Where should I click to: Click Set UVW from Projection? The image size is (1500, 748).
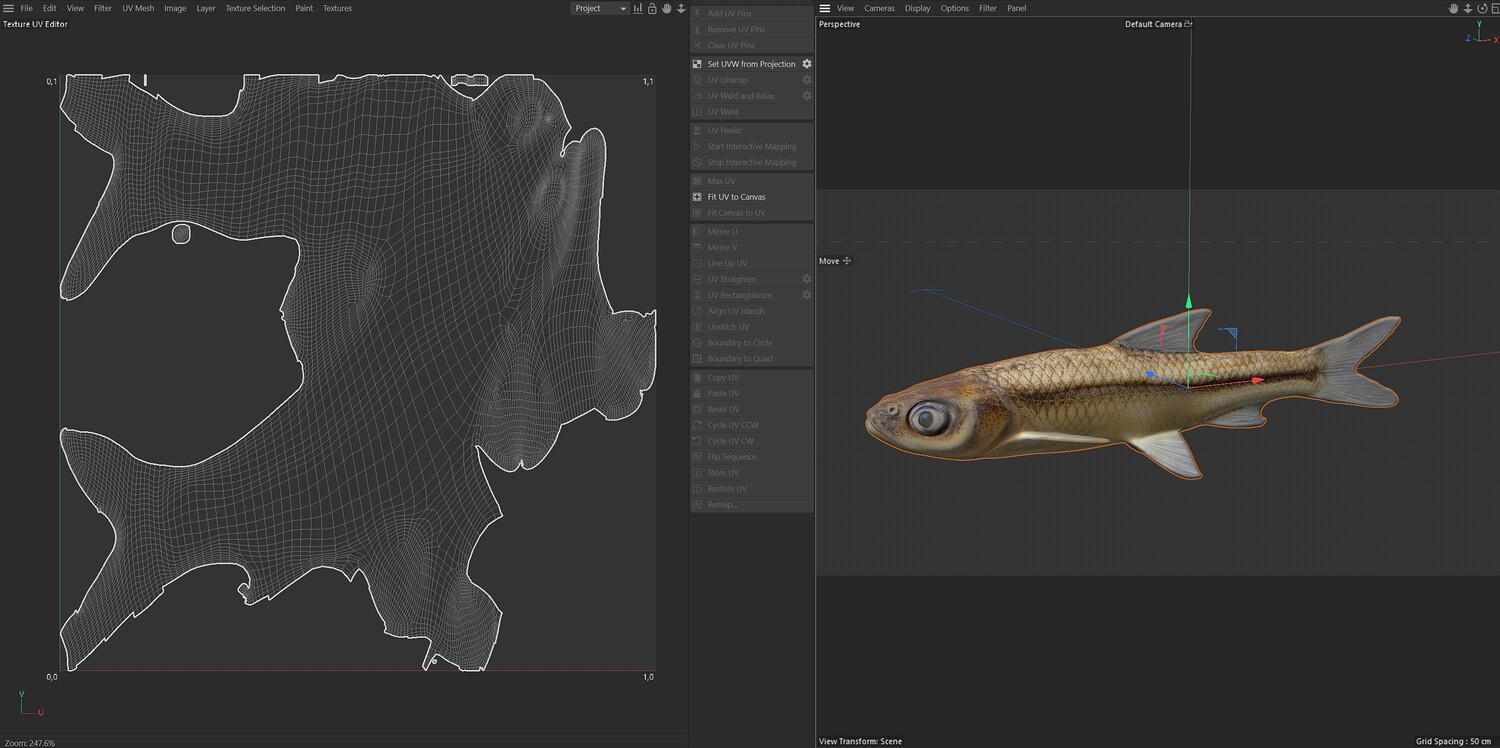point(751,64)
